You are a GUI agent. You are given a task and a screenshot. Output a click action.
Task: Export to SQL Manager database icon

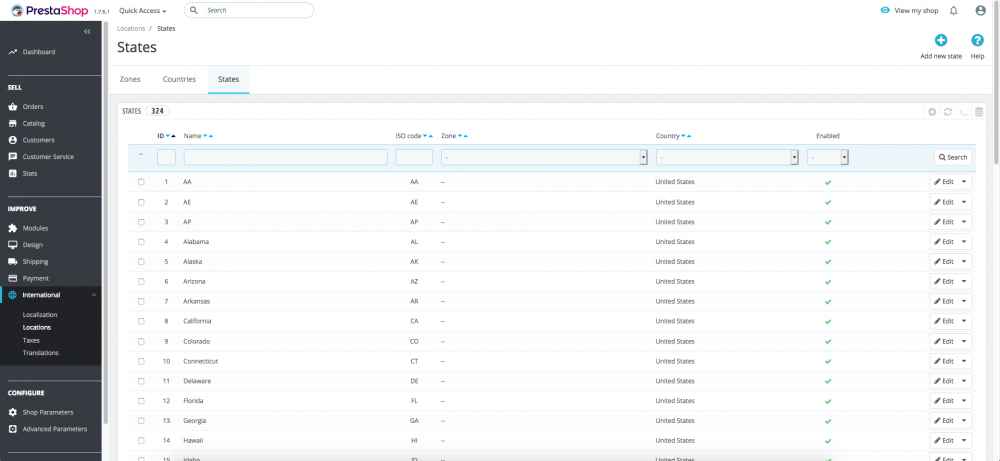(x=979, y=112)
